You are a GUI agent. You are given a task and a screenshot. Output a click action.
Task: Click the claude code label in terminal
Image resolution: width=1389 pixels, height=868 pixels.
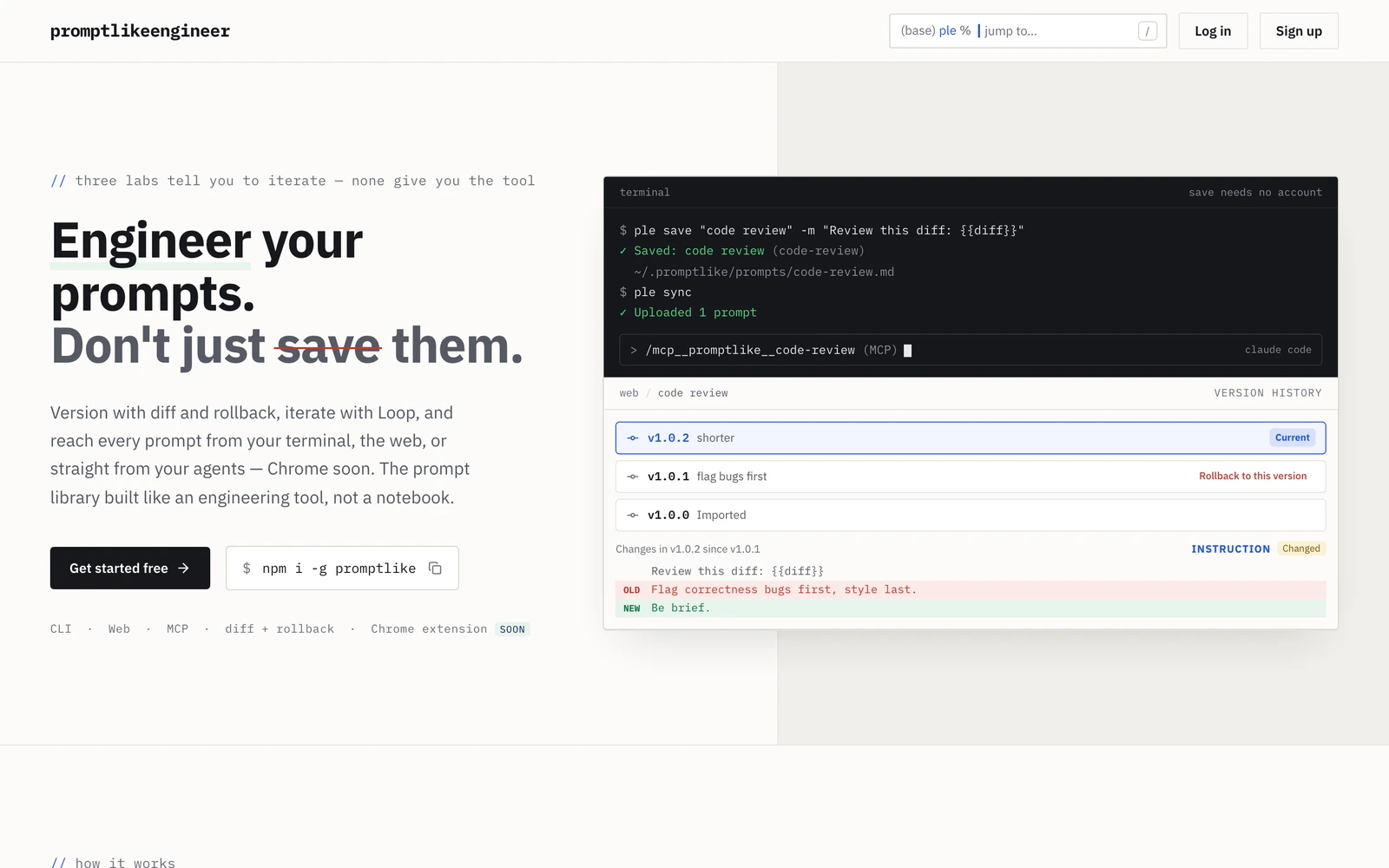[x=1278, y=350]
